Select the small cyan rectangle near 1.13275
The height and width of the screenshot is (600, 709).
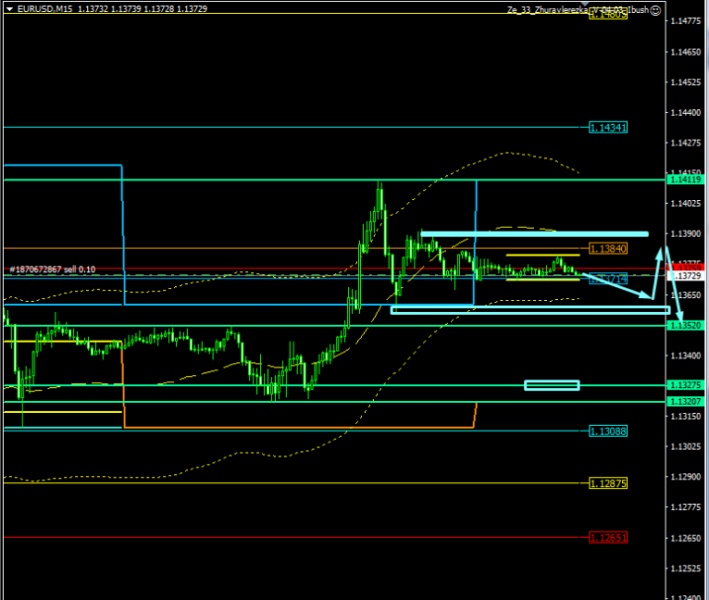coord(551,385)
